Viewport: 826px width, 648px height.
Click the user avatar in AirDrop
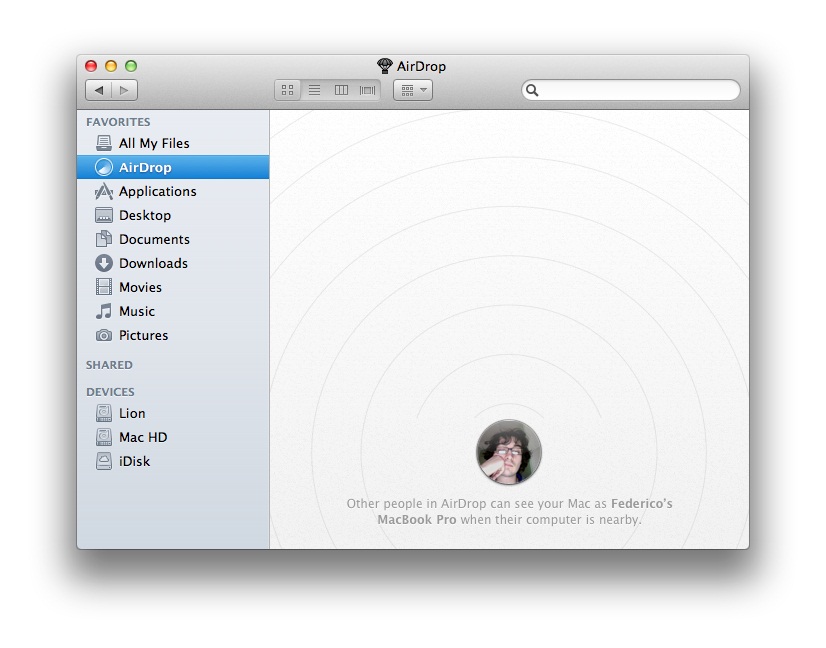509,452
